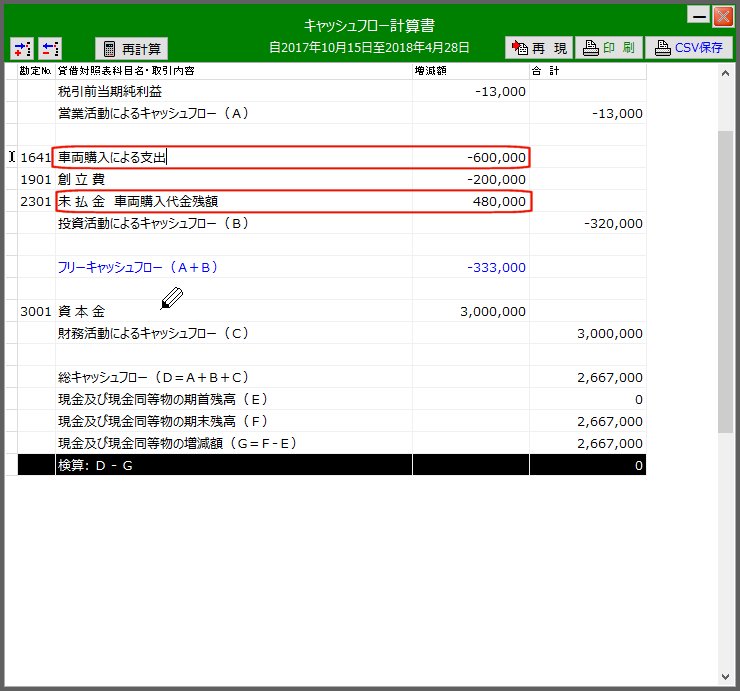Click the 480,000 amount cell
740x691 pixels.
470,201
